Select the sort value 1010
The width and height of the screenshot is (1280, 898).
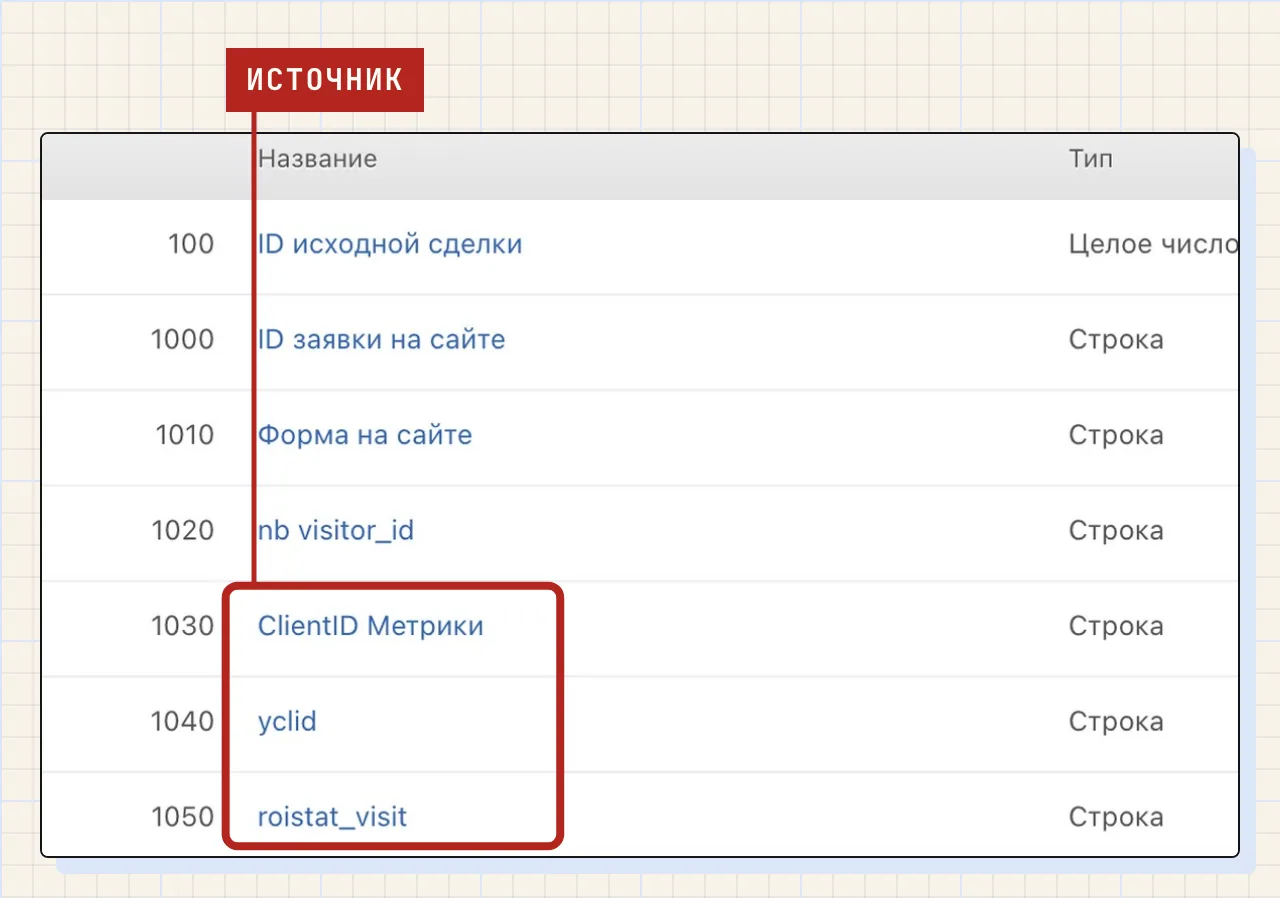(185, 435)
